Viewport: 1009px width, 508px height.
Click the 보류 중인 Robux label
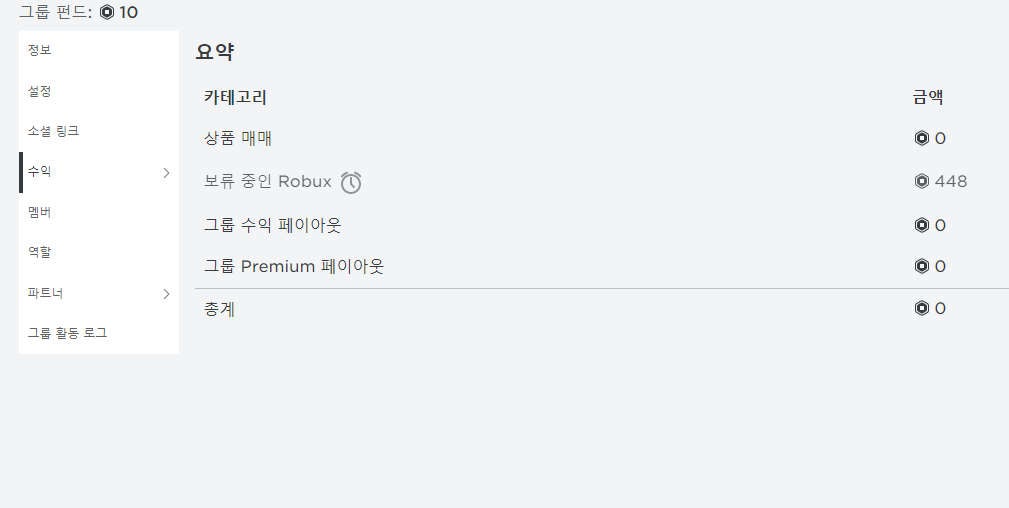(x=267, y=182)
